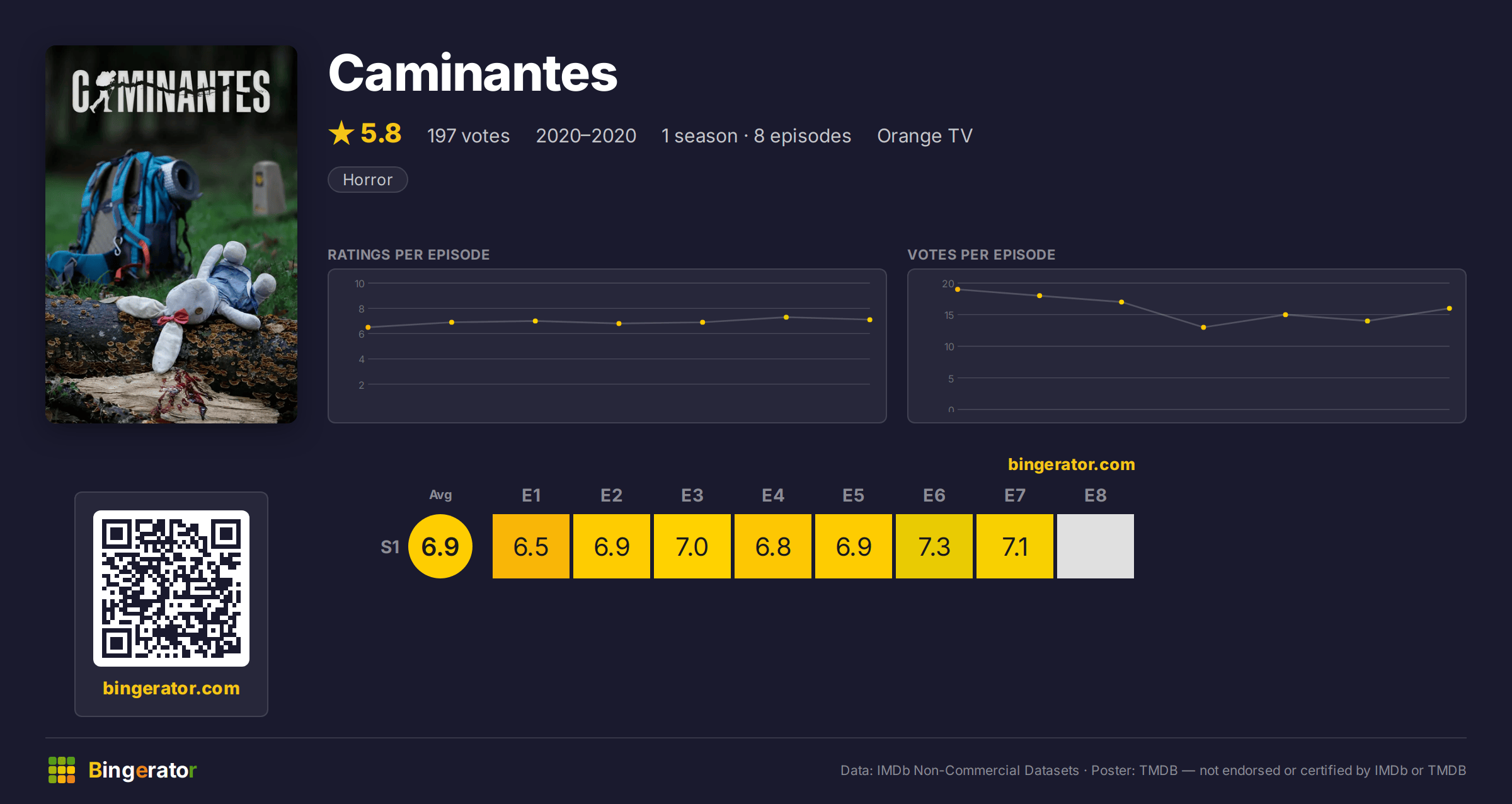Click the yellow star rating icon
This screenshot has width=1512, height=804.
coord(341,134)
